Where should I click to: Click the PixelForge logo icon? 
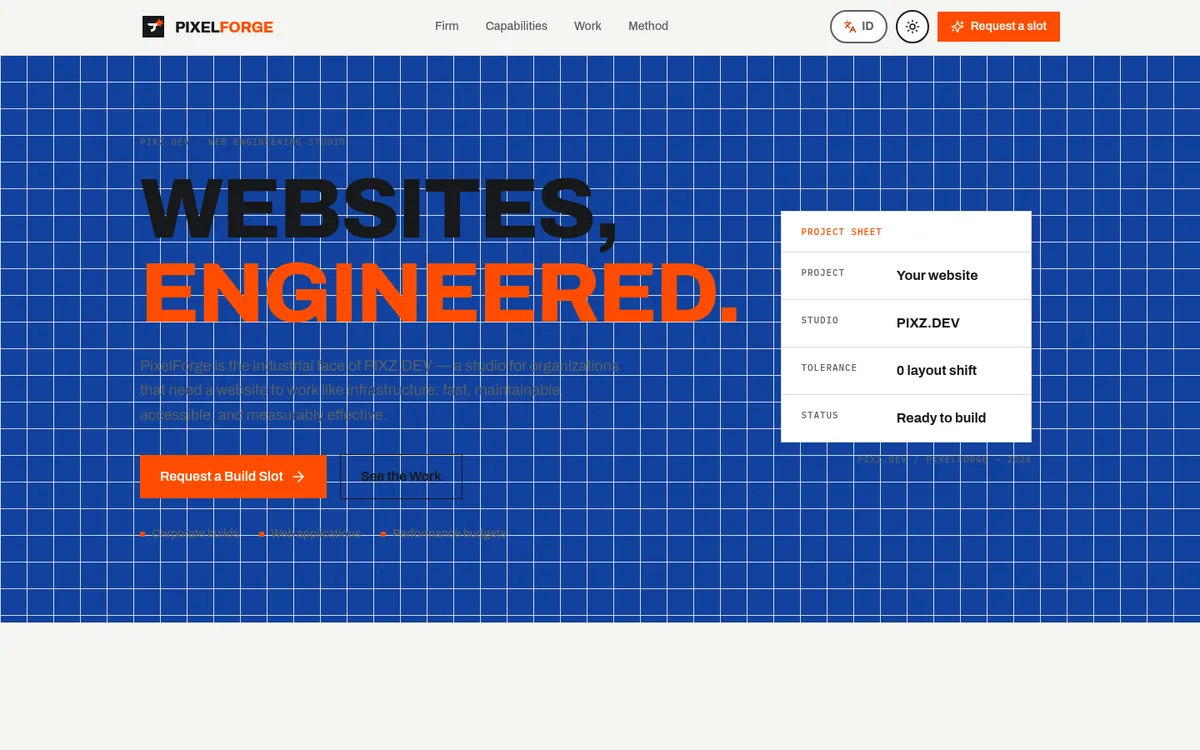153,27
